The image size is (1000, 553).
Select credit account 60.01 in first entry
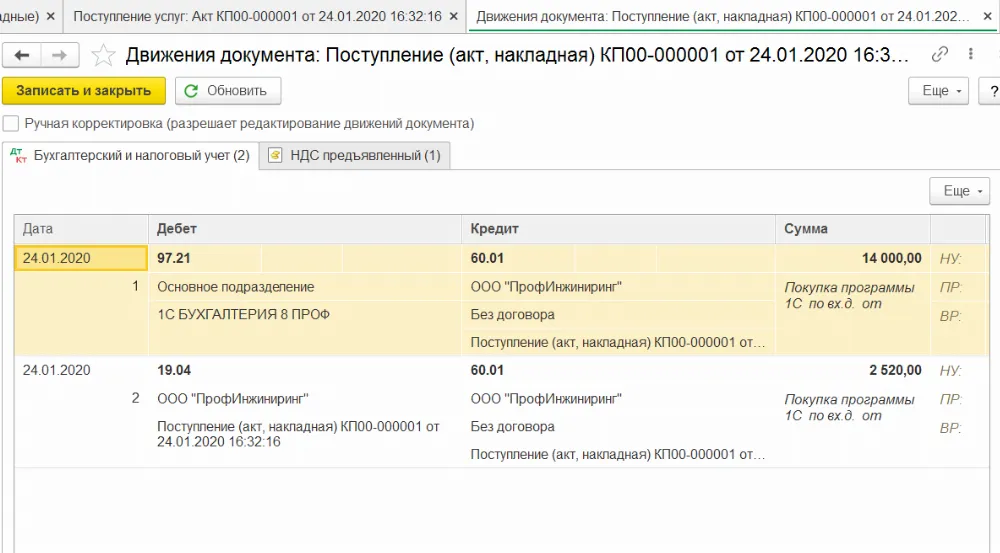487,258
